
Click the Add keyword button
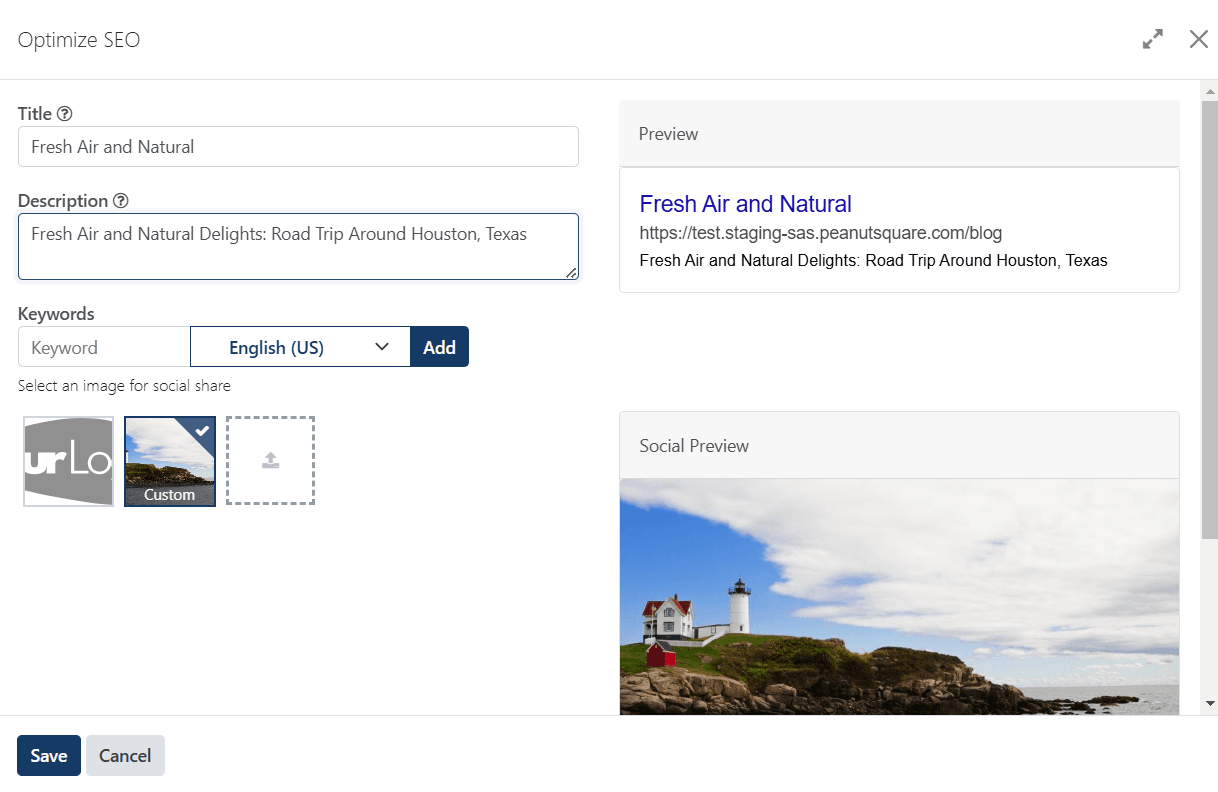click(x=439, y=347)
